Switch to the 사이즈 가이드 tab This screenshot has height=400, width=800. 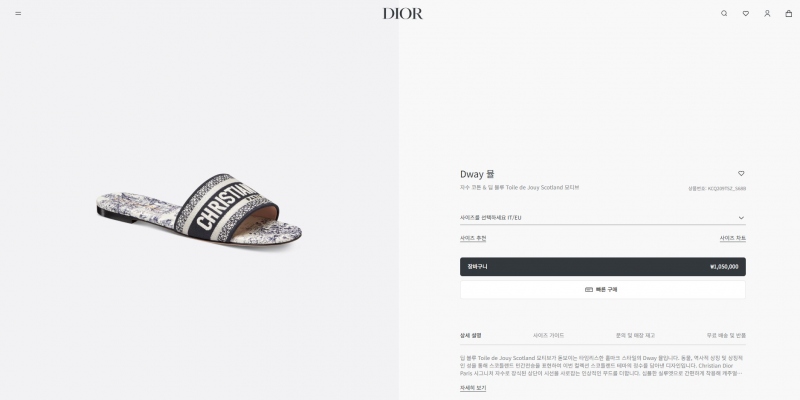click(548, 336)
